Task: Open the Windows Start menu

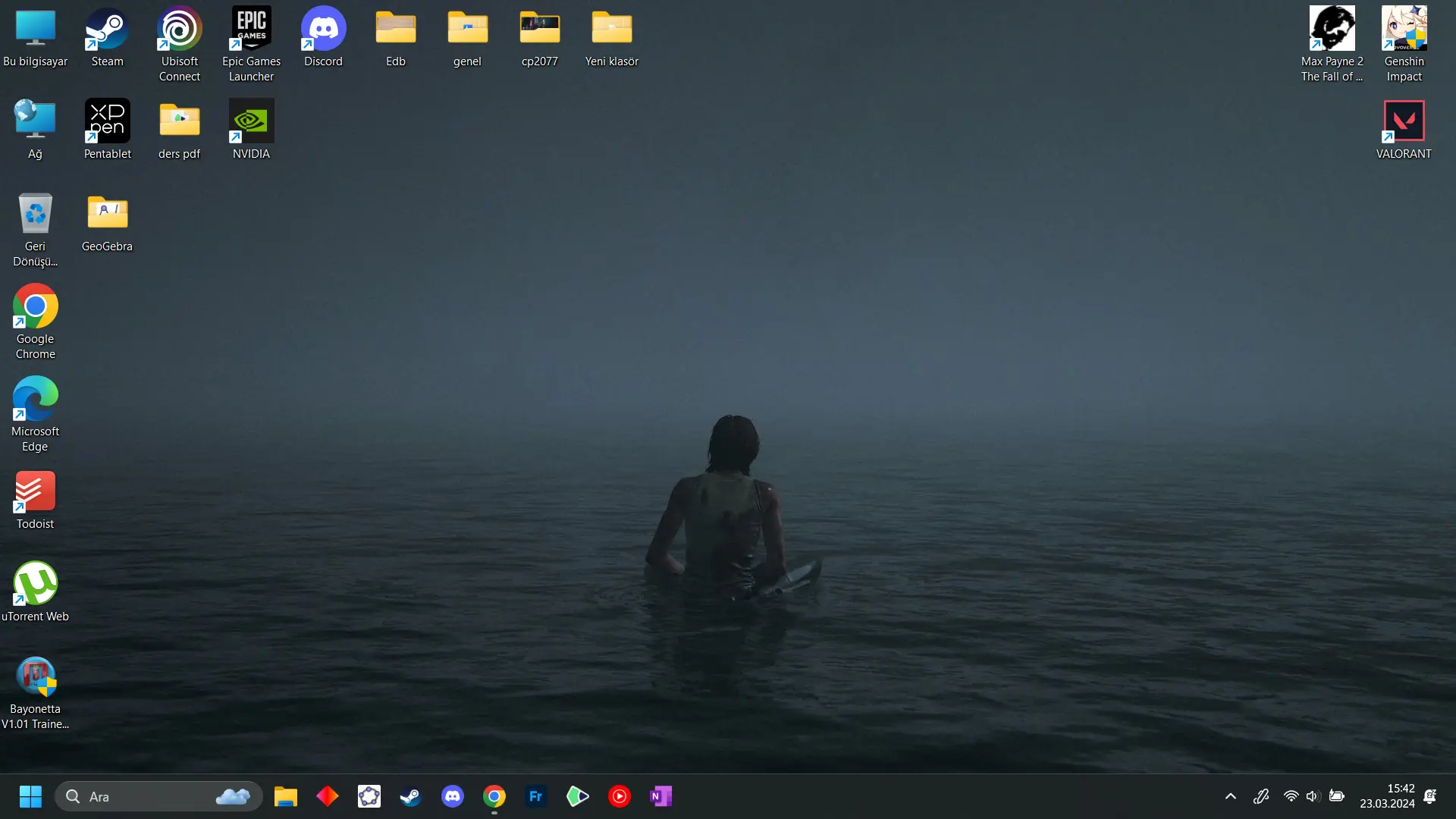Action: (30, 796)
